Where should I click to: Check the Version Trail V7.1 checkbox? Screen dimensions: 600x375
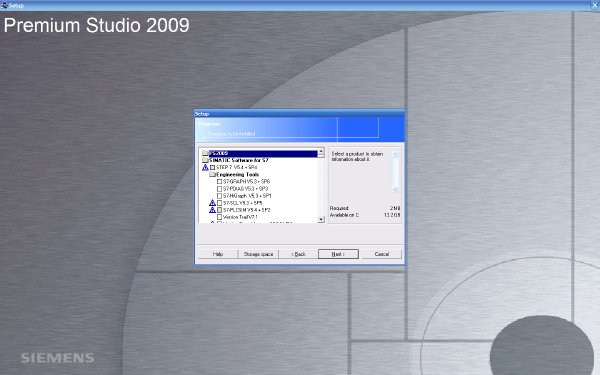[x=219, y=217]
